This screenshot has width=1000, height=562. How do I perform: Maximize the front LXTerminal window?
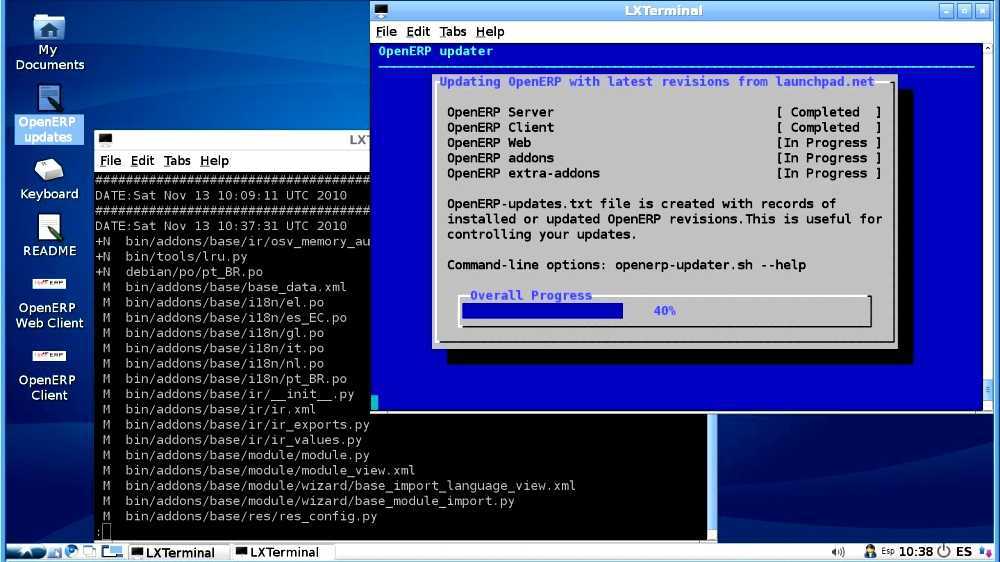tap(964, 11)
